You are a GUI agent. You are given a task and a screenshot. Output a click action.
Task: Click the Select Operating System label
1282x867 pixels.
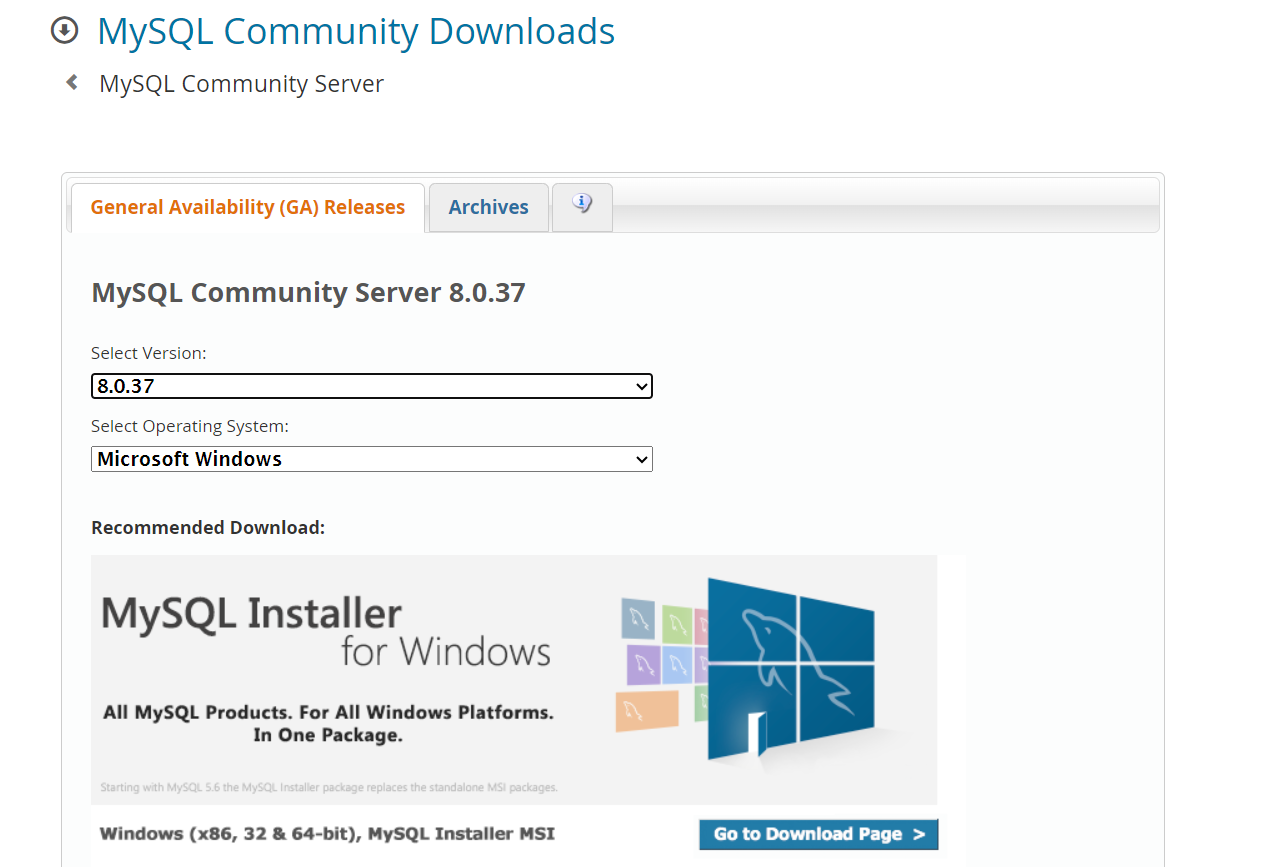[x=190, y=426]
